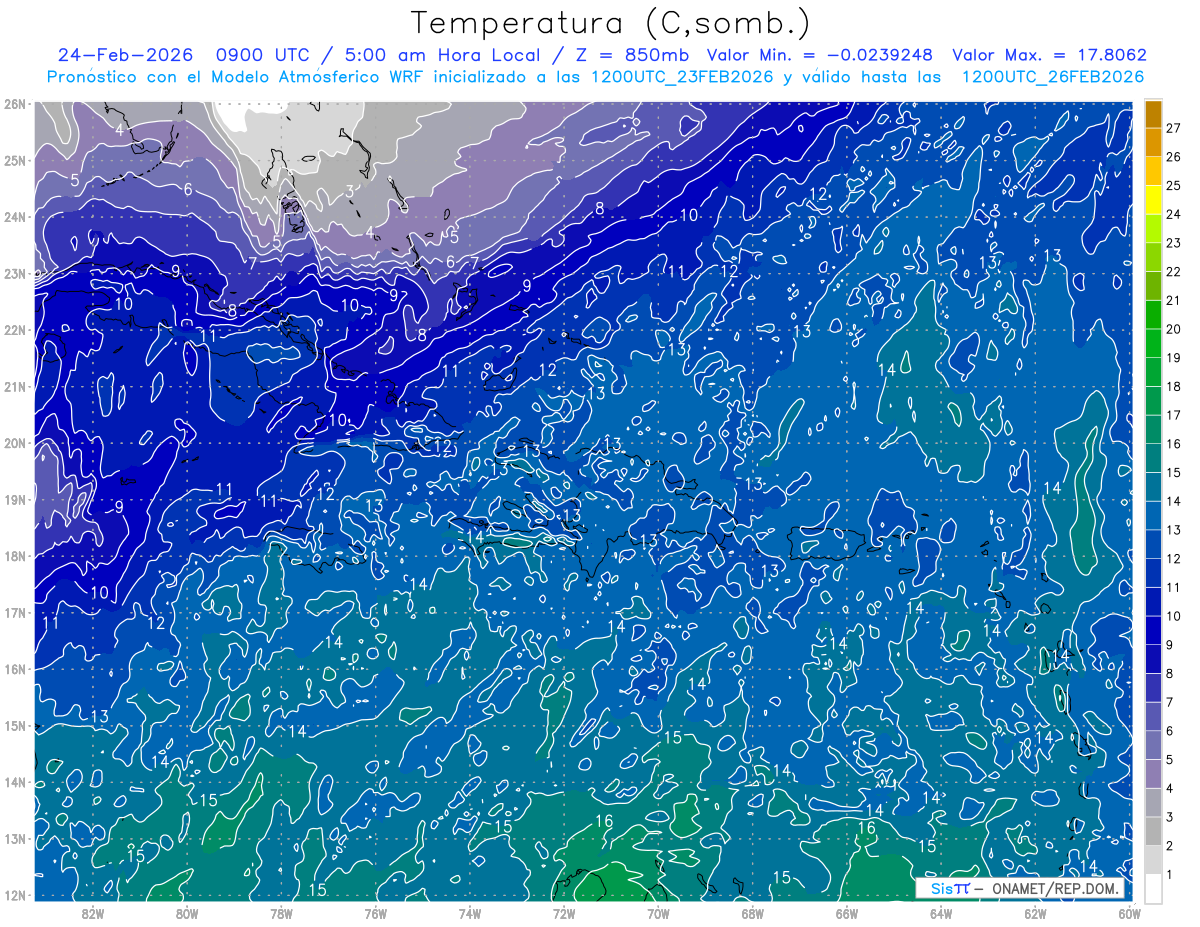Click the '74W' longitude axis label
Image resolution: width=1200 pixels, height=927 pixels.
pyautogui.click(x=470, y=913)
